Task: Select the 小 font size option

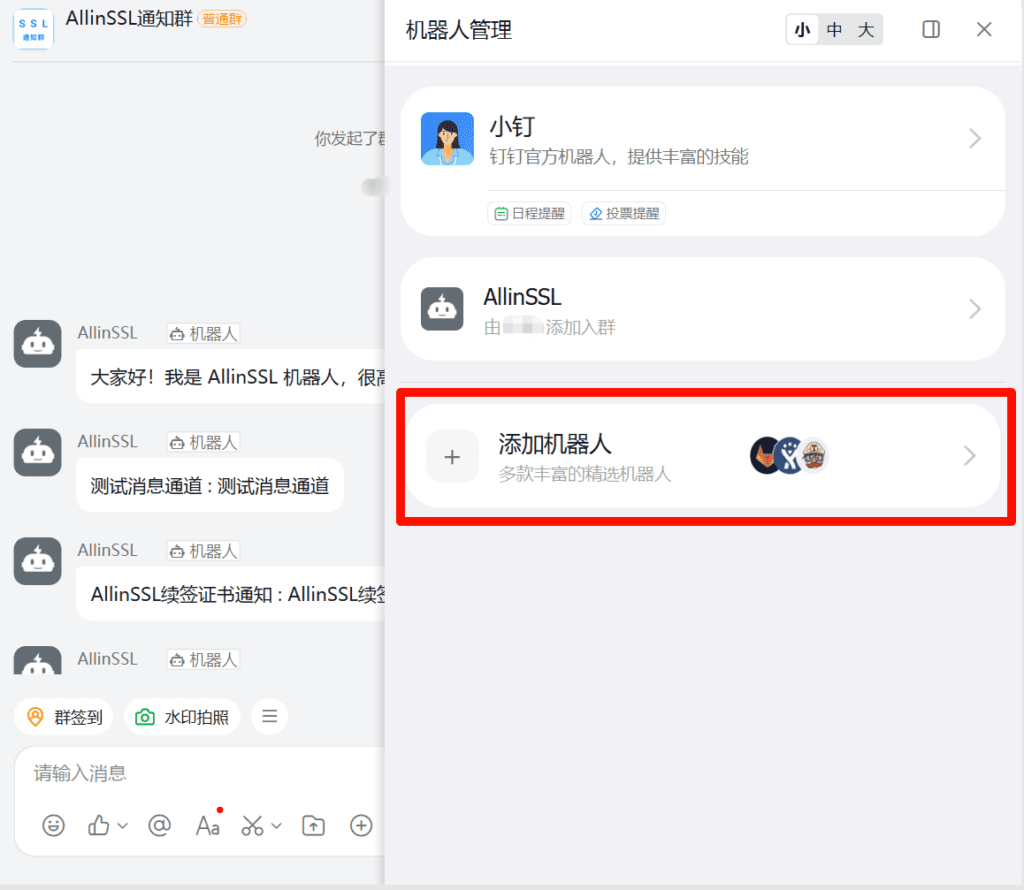Action: click(802, 30)
